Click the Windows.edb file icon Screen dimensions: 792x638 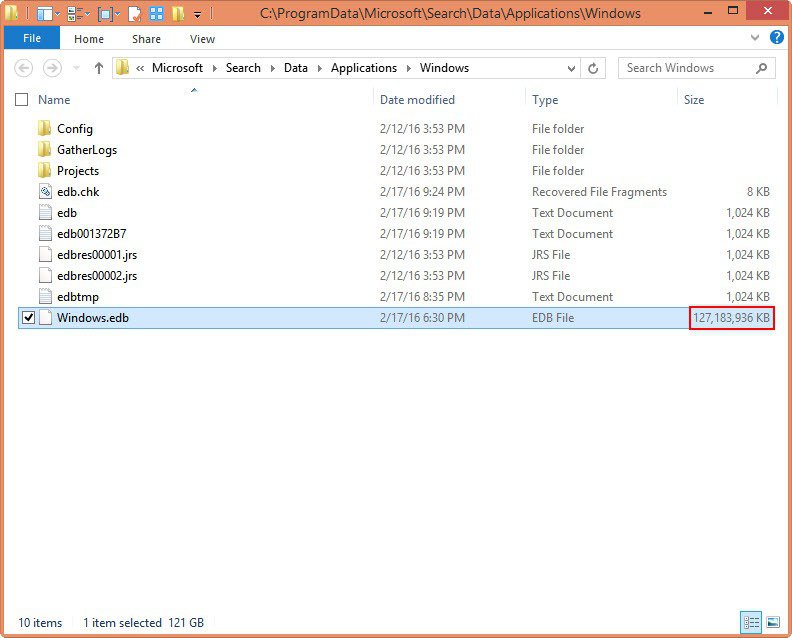45,318
